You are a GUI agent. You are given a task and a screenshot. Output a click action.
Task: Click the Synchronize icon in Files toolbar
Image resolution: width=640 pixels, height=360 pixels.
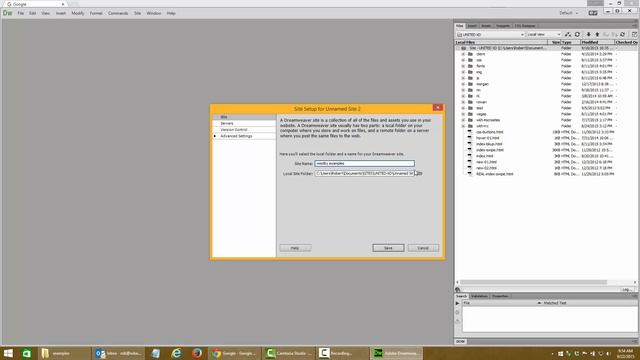point(622,35)
